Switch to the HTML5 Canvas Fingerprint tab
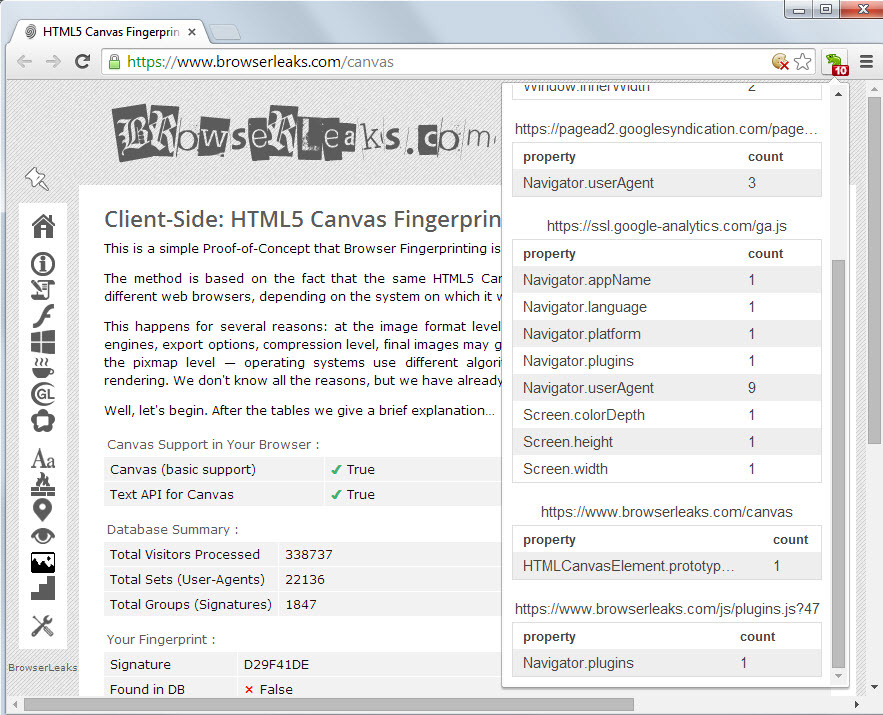This screenshot has width=883, height=715. tap(100, 30)
